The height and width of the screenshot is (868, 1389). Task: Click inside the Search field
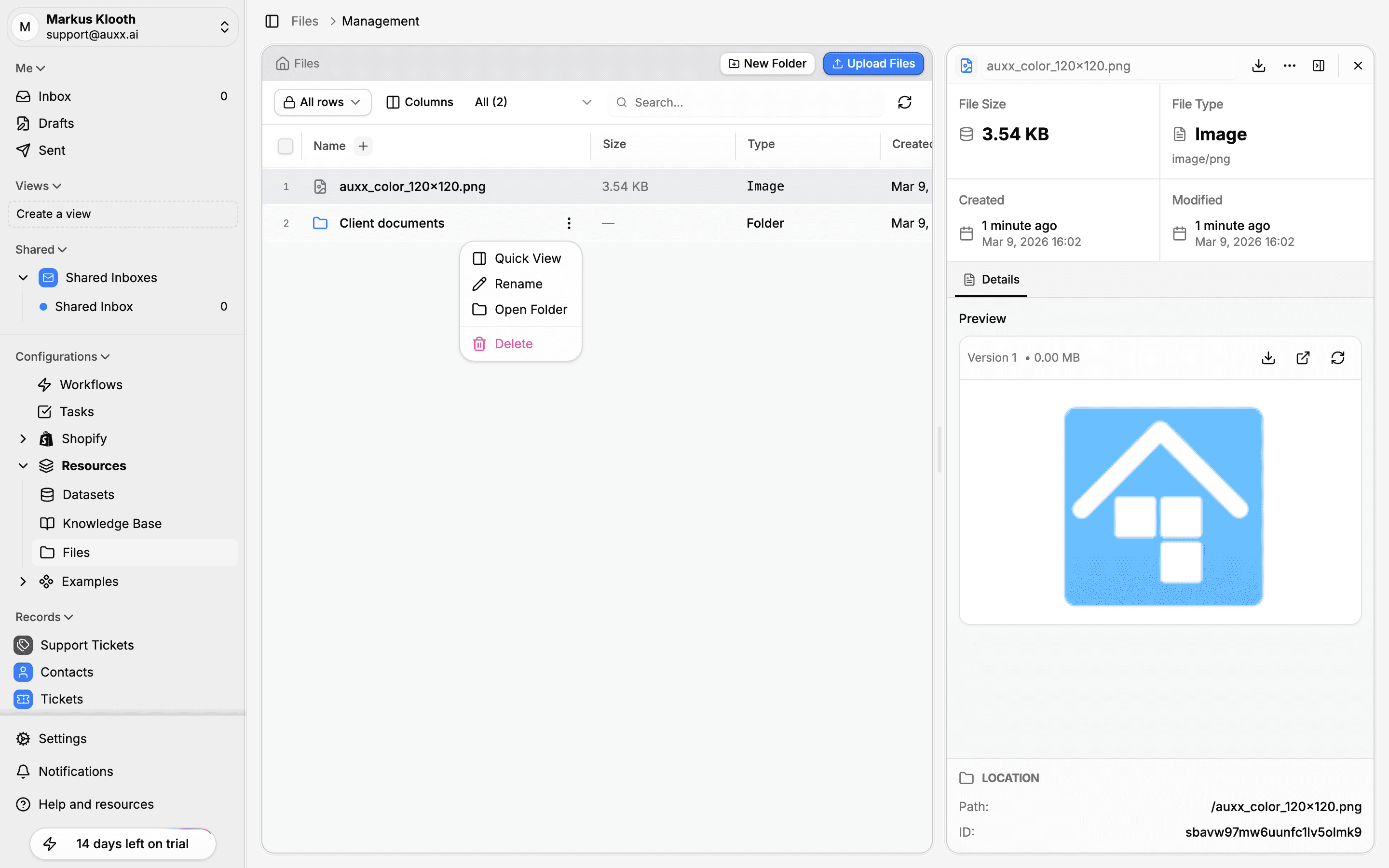pos(746,102)
